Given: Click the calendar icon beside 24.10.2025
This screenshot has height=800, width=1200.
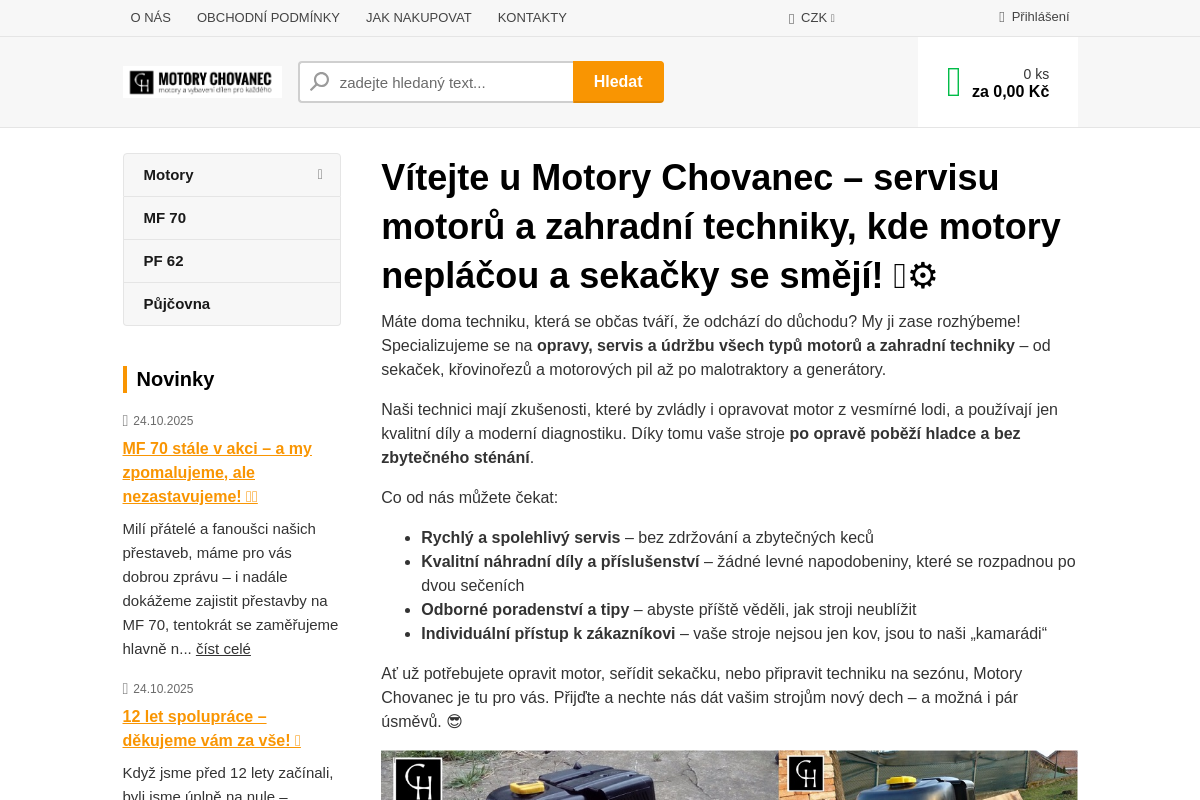Looking at the screenshot, I should point(126,420).
